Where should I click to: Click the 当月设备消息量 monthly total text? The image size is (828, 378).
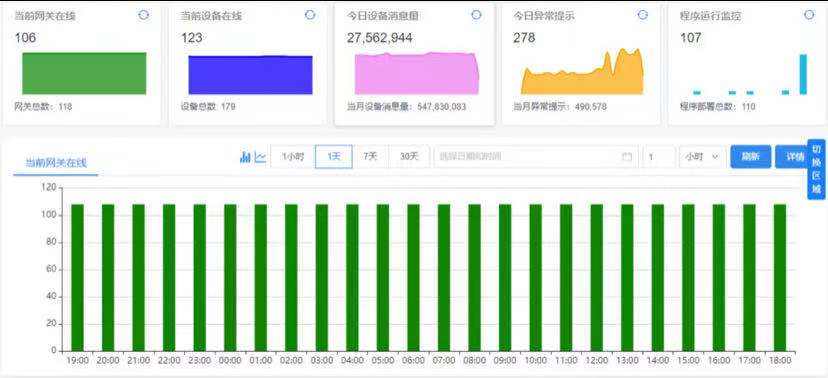[x=407, y=107]
